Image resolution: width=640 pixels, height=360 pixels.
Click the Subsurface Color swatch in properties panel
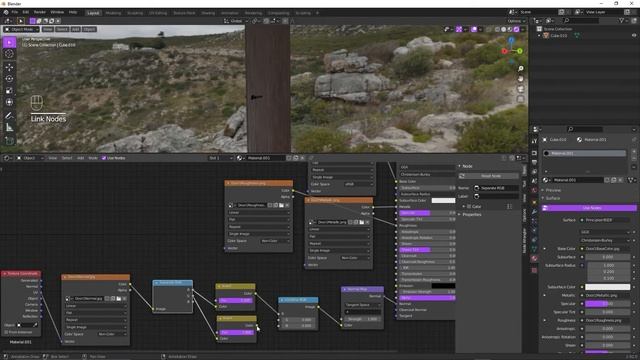(607, 287)
